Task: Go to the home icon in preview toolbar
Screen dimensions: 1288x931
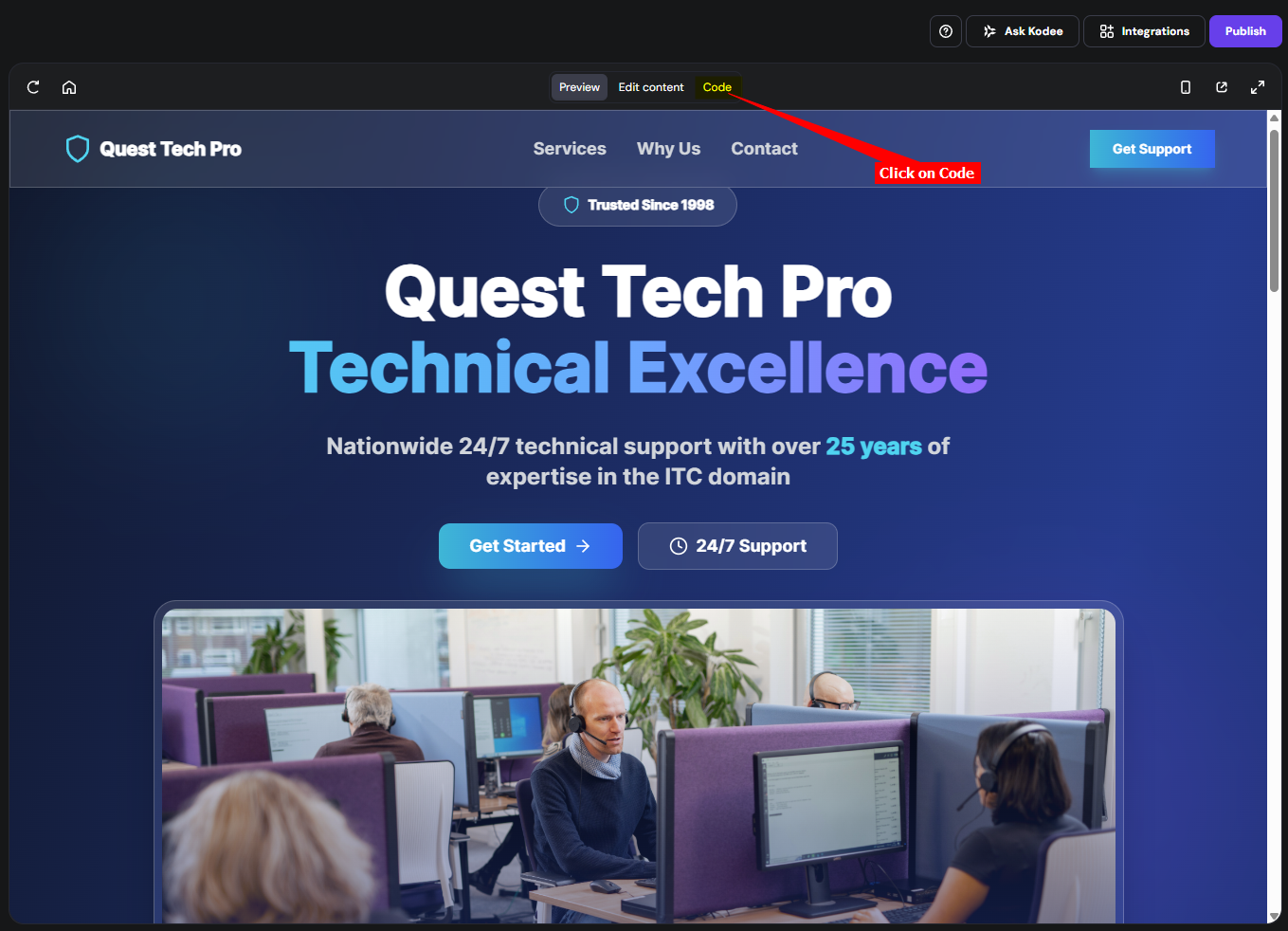Action: point(69,87)
